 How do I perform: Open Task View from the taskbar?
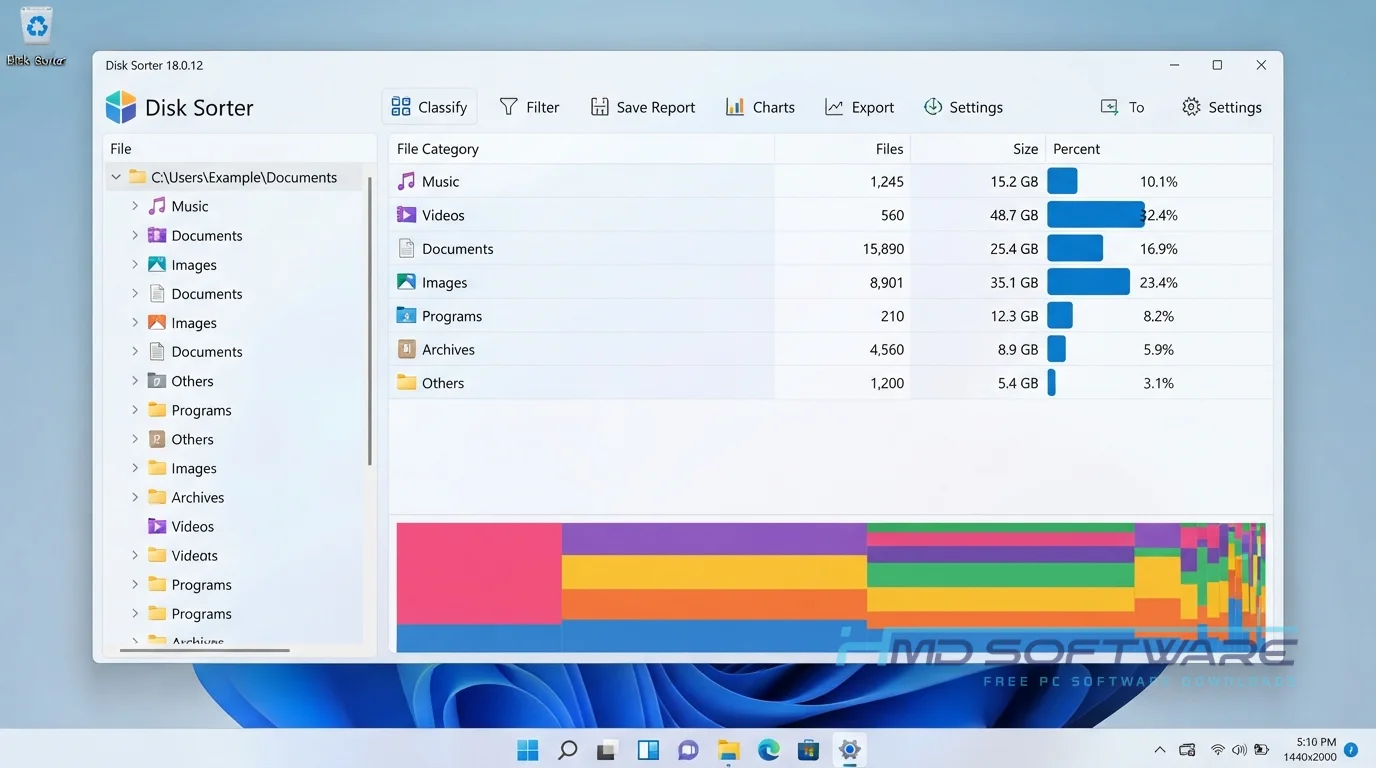pyautogui.click(x=607, y=750)
